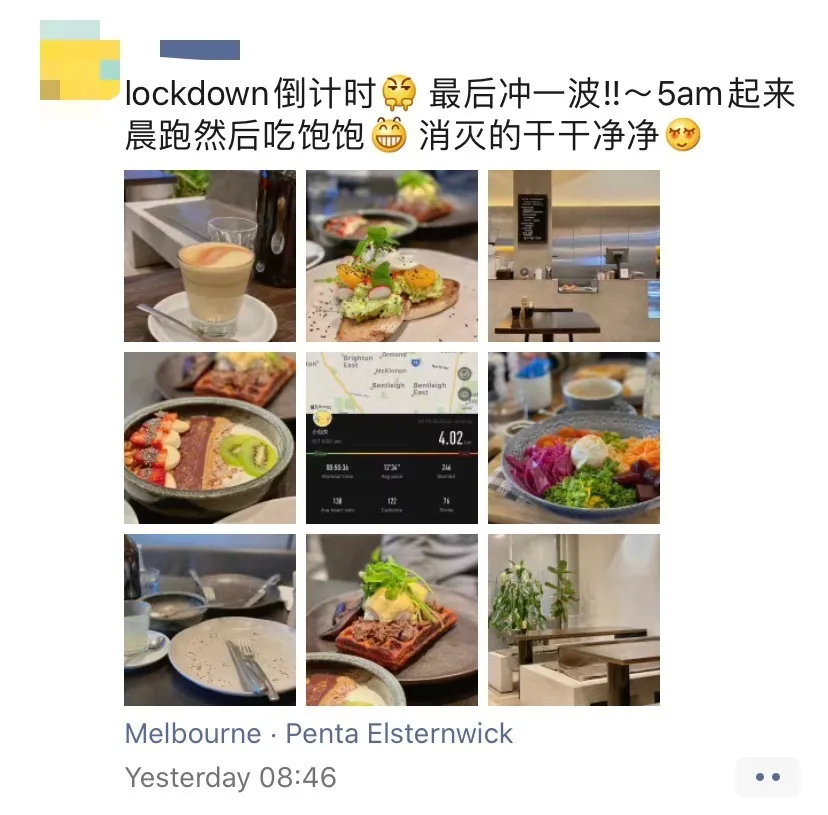Viewport: 828px width, 815px height.
Task: View the latte glass photo
Action: [x=210, y=256]
